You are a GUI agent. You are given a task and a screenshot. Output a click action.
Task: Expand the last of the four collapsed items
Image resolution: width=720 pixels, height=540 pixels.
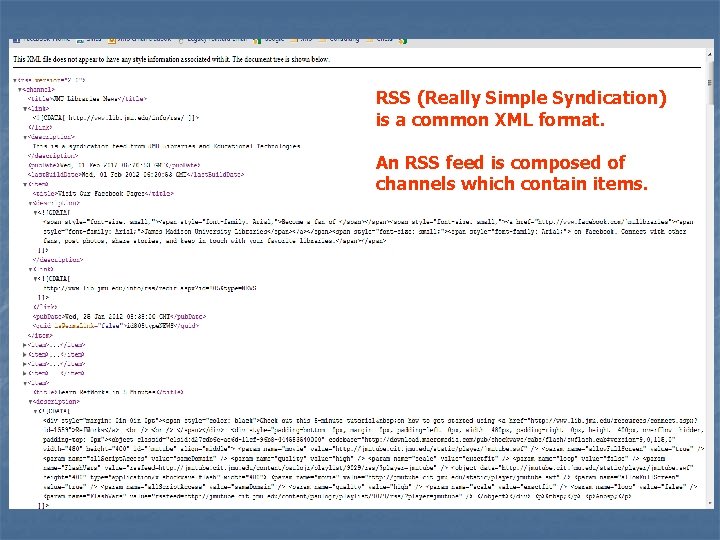(25, 373)
